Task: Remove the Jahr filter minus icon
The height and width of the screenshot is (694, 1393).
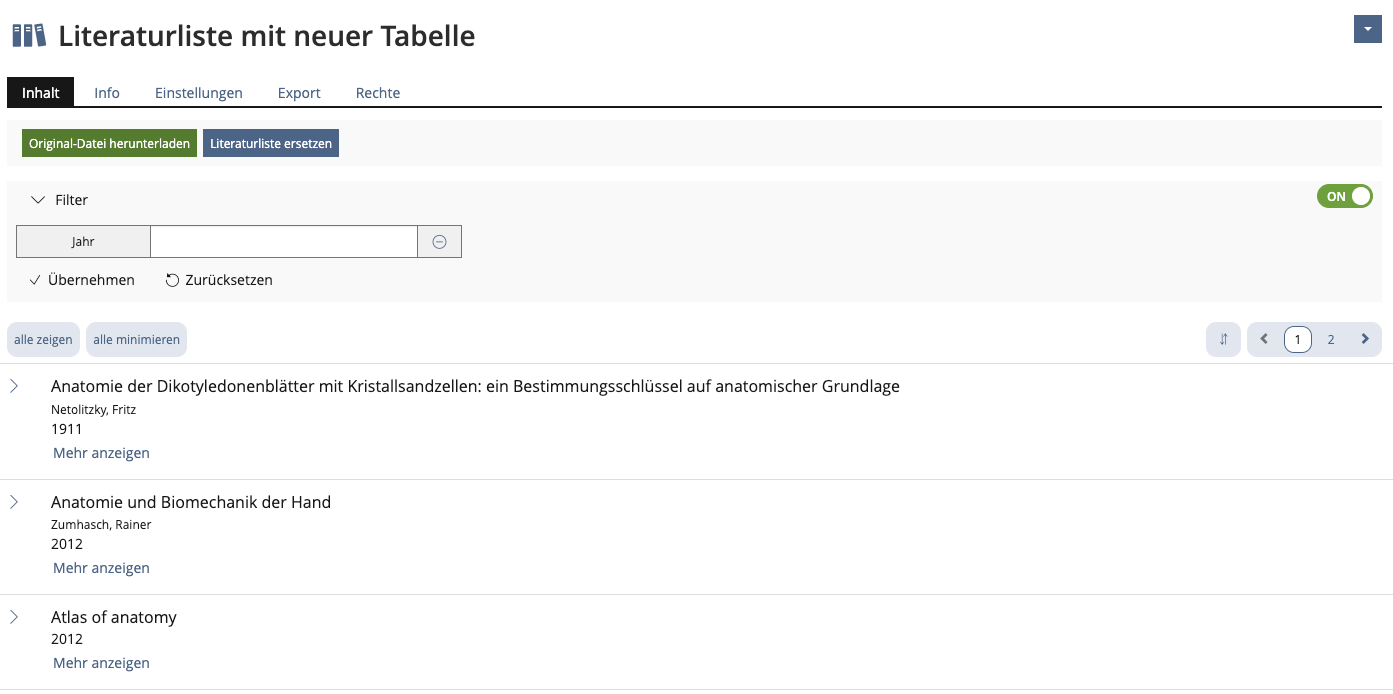Action: tap(439, 242)
